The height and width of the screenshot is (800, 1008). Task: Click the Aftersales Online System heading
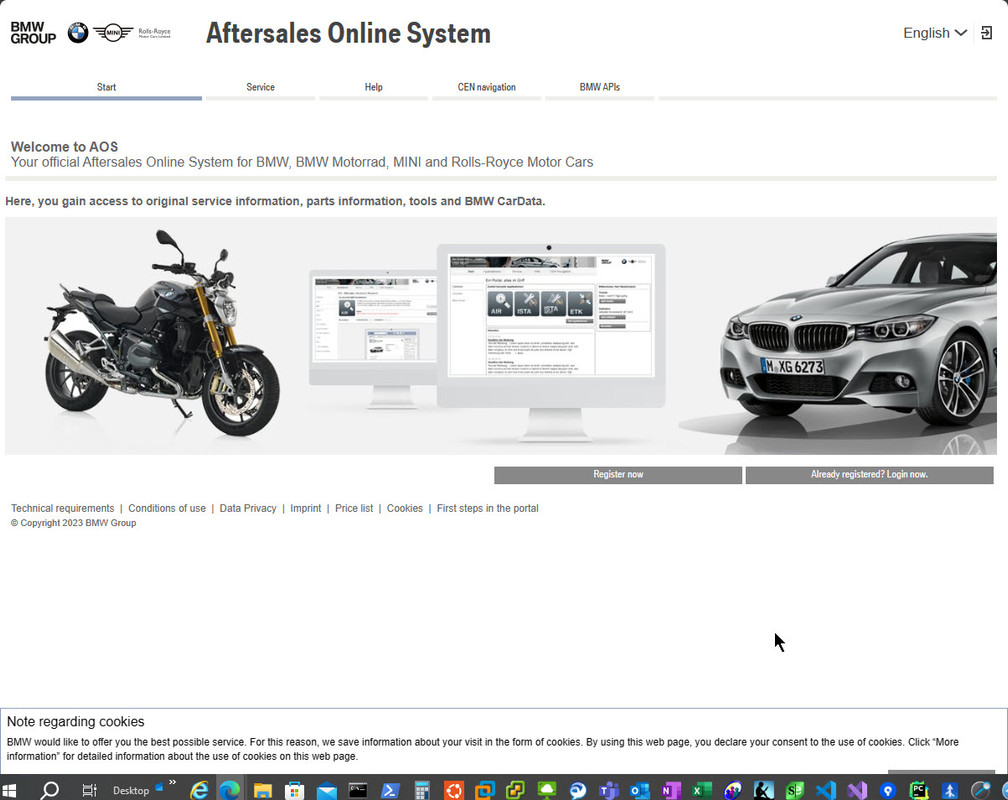click(348, 33)
